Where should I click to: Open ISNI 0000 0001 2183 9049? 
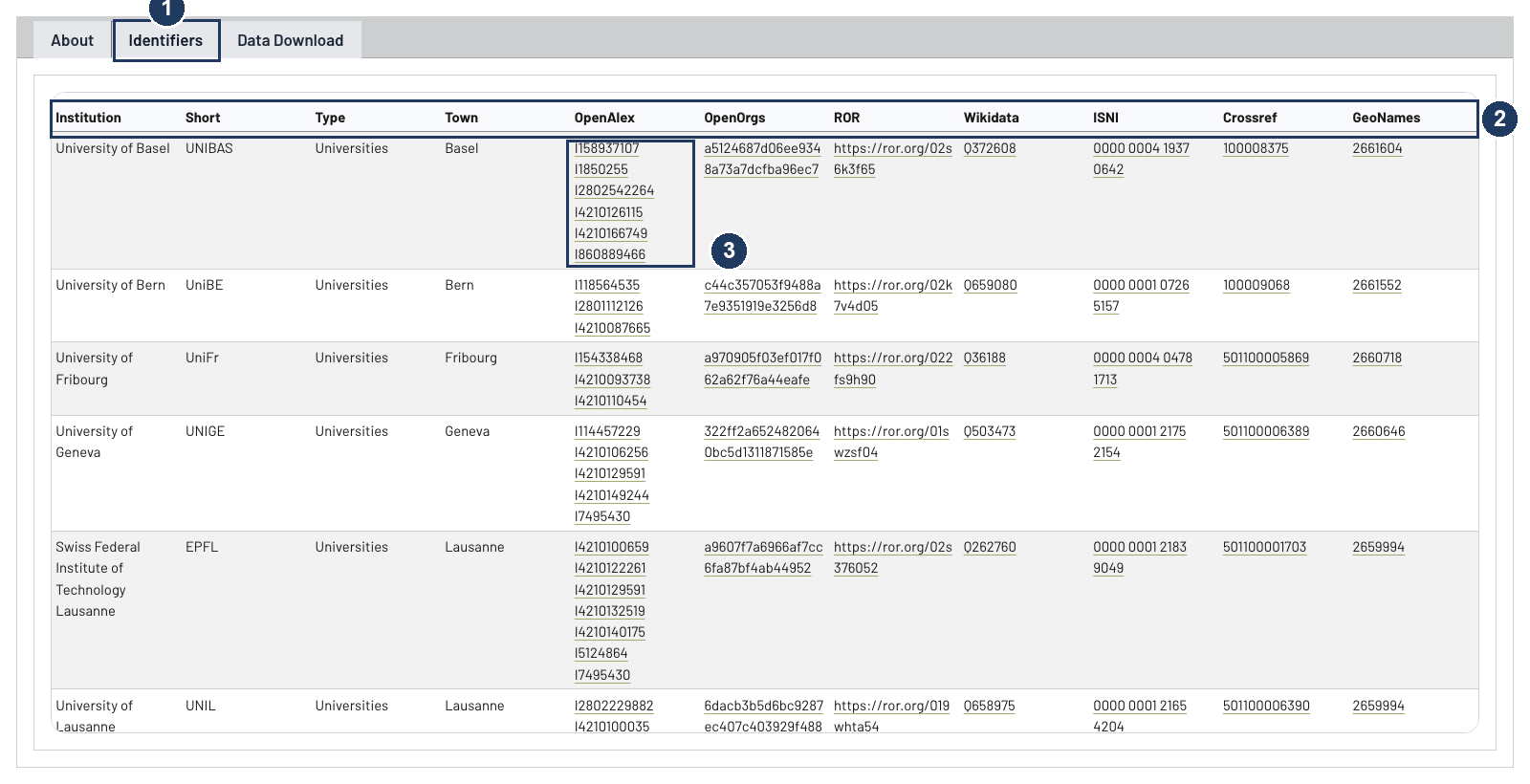1140,557
